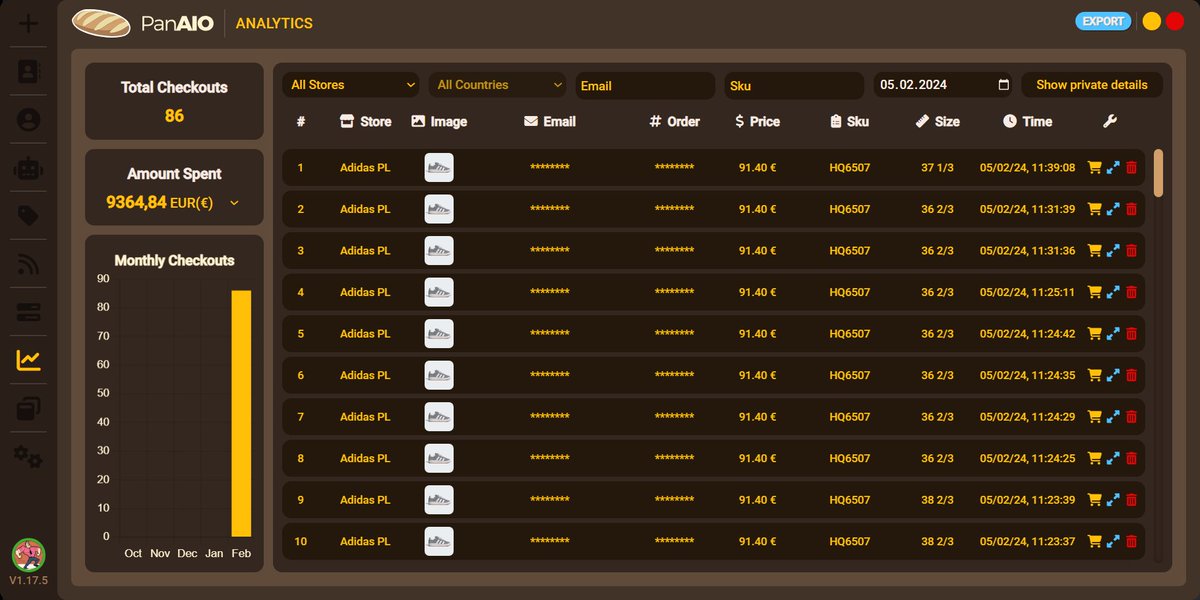
Task: Click the EXPORT button
Action: coord(1103,20)
